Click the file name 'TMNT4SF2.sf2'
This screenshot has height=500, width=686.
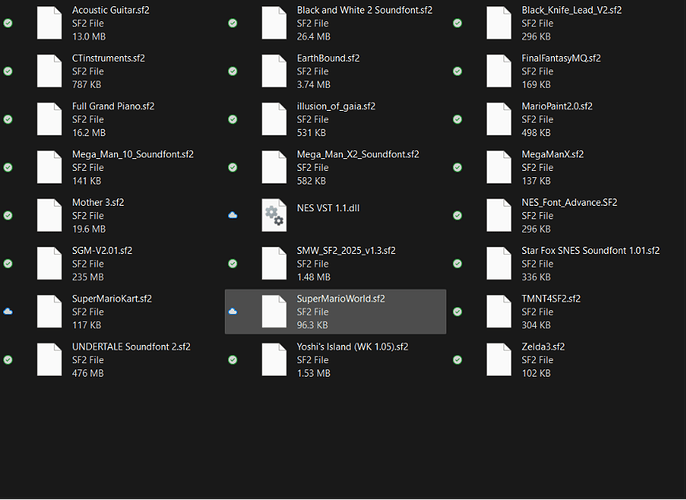click(551, 299)
